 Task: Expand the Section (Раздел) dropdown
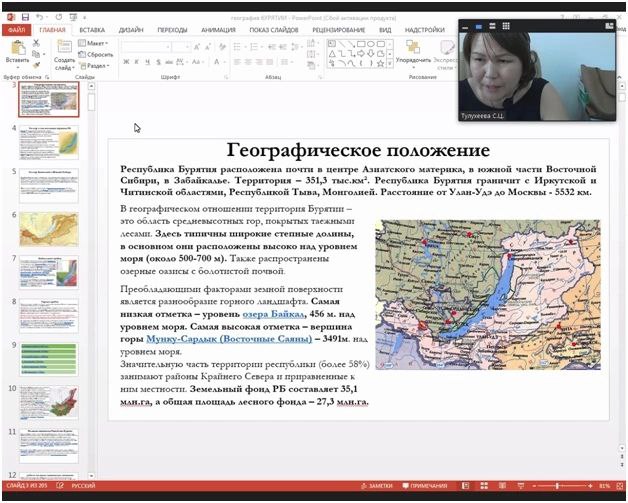[x=97, y=65]
